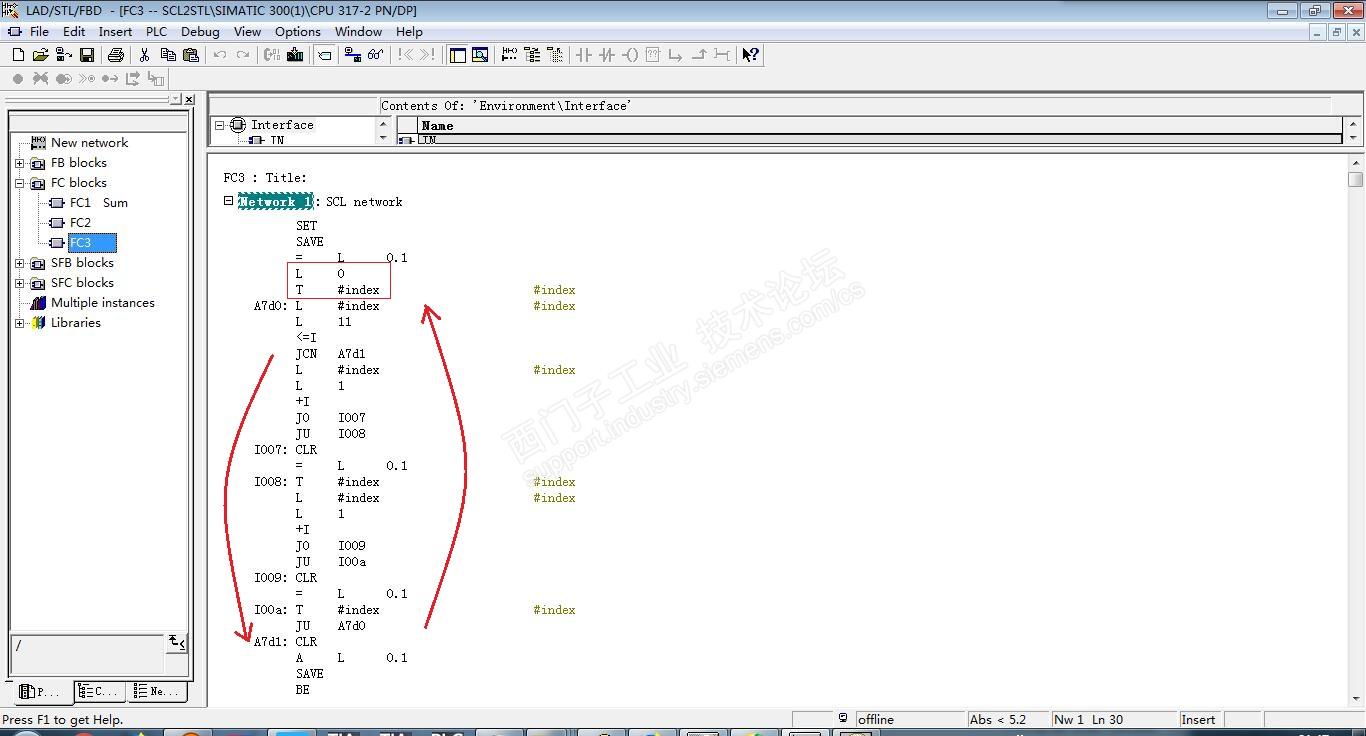1366x736 pixels.
Task: Click the Copy toolbar icon
Action: tap(168, 55)
